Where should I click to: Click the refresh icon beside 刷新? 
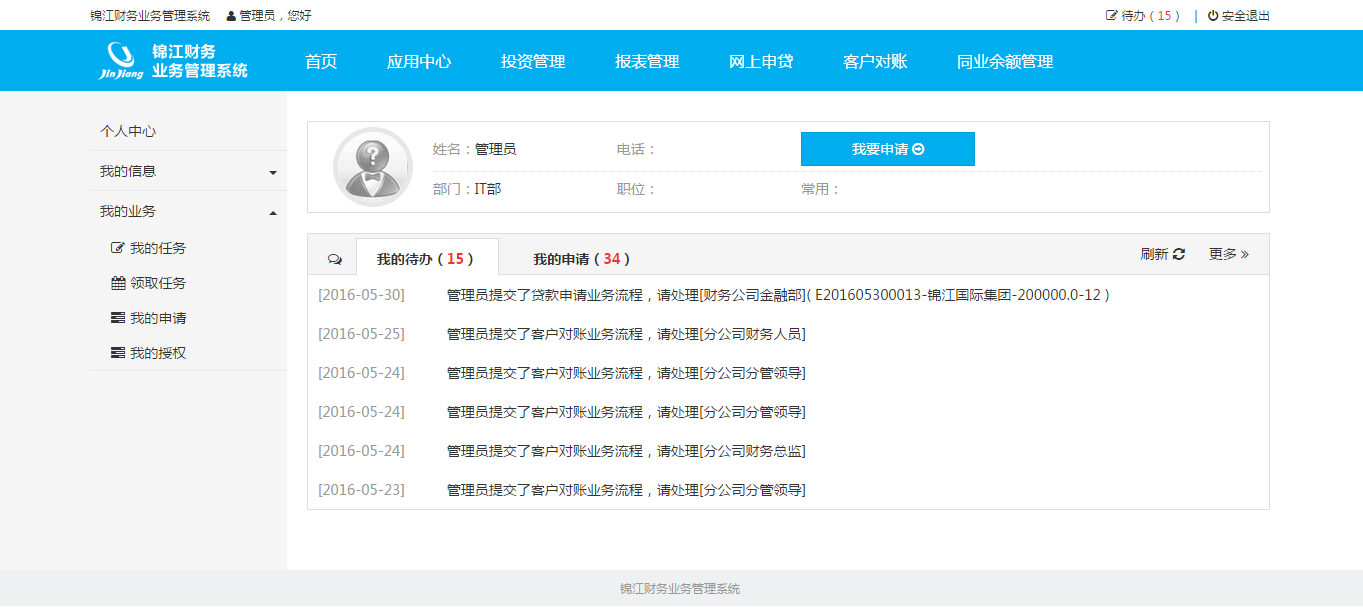[1179, 254]
